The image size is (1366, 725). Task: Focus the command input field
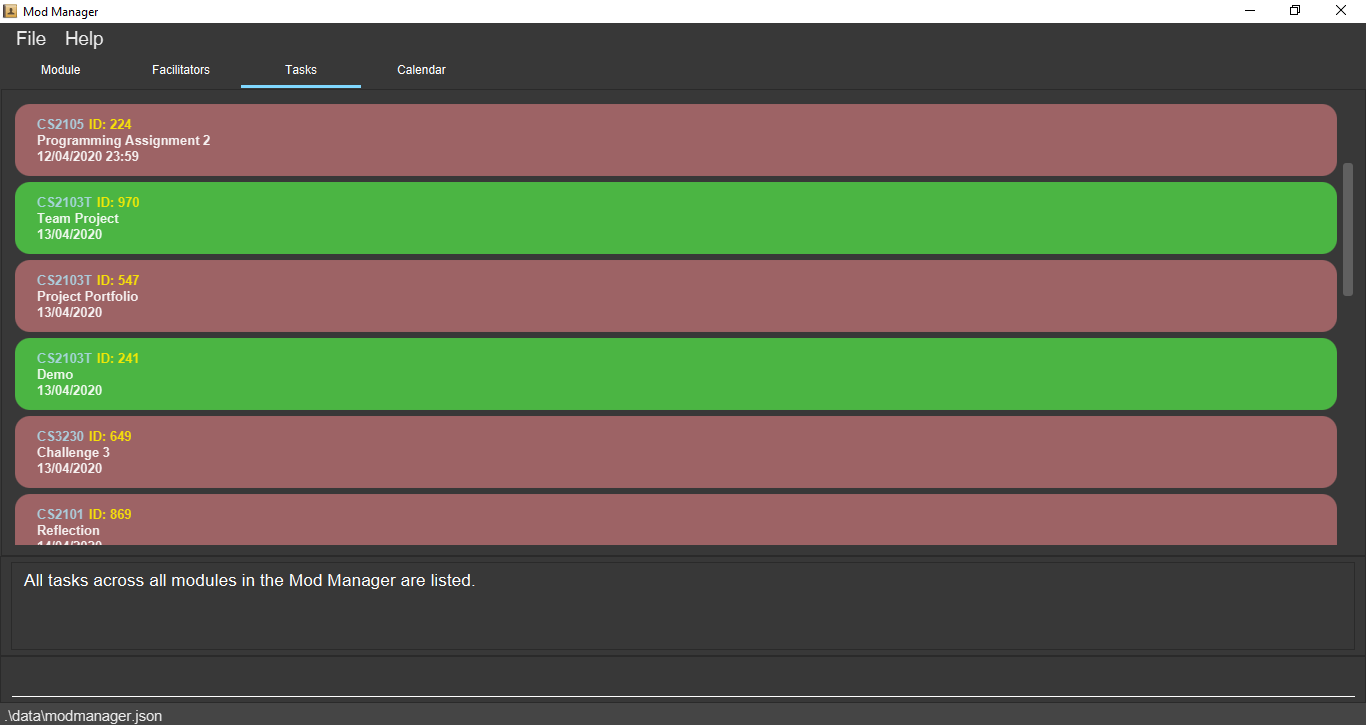click(683, 680)
